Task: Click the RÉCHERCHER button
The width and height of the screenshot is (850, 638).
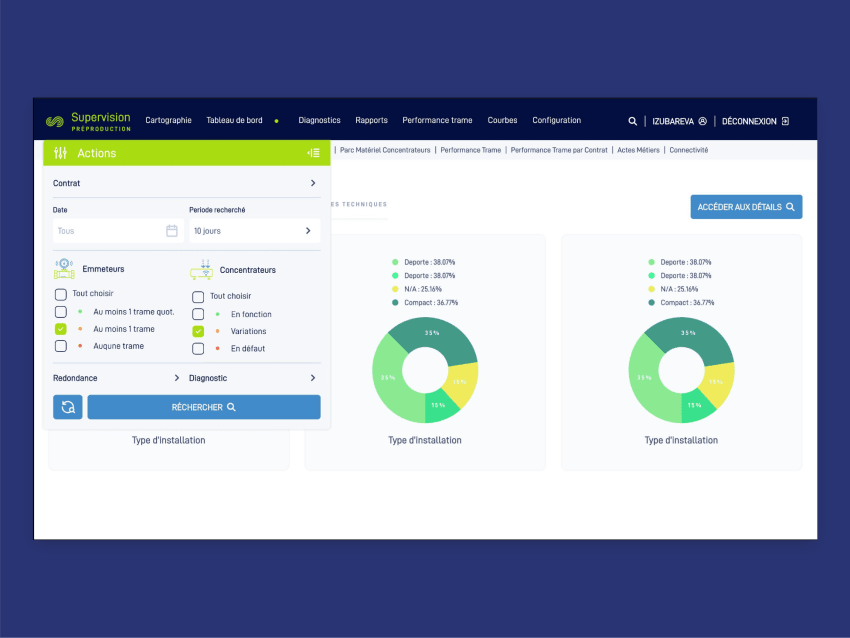Action: (203, 407)
